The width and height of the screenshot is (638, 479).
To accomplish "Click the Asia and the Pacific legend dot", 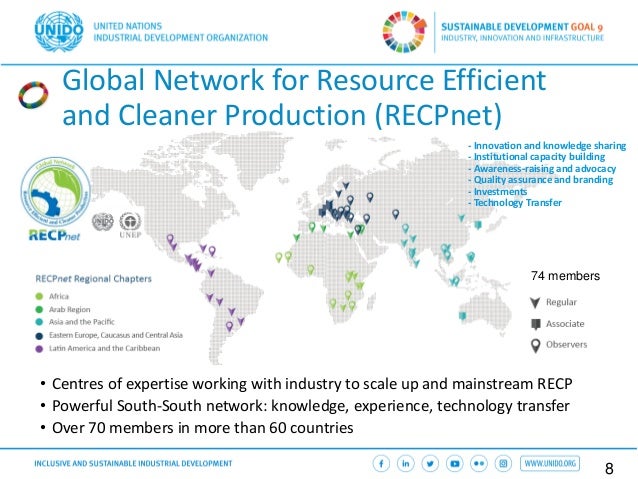I will (x=39, y=322).
